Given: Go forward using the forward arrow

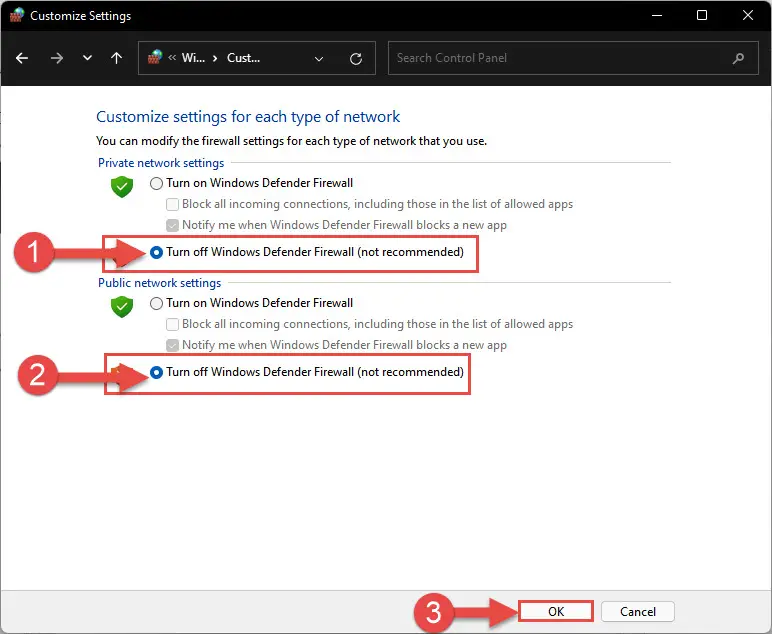Looking at the screenshot, I should 57,58.
